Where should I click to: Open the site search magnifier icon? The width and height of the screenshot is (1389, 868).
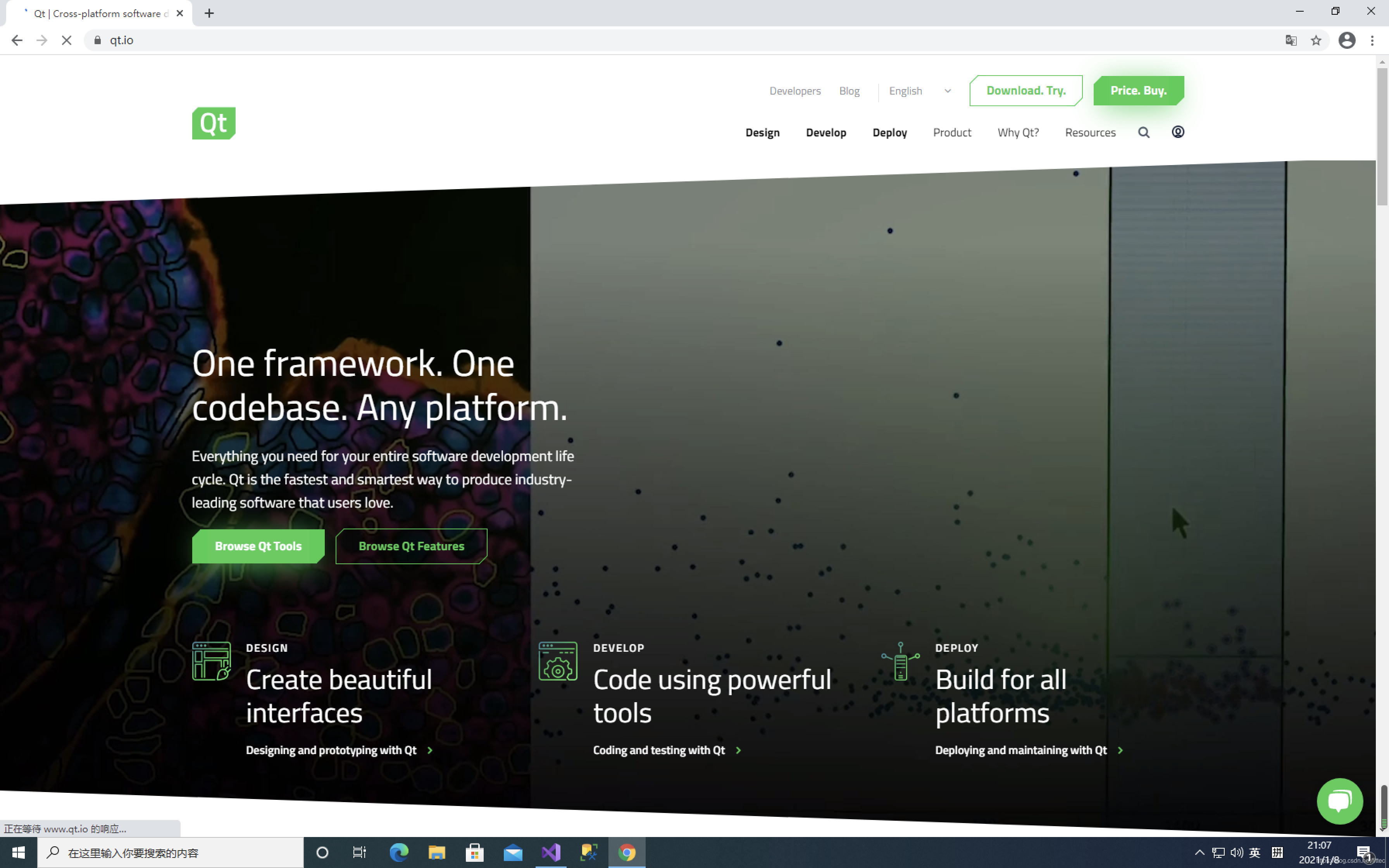1143,133
